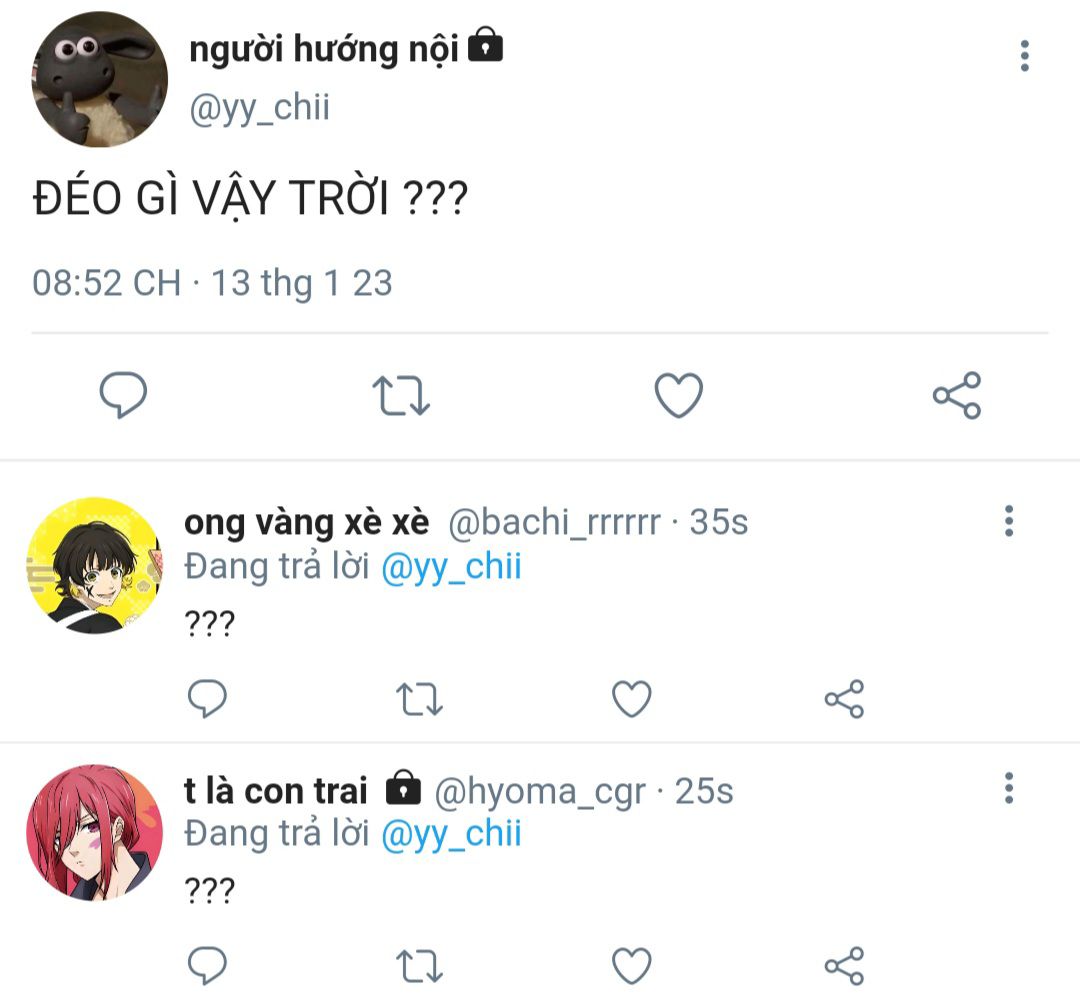Like the reply from @hyoma_cgr

coord(632,965)
